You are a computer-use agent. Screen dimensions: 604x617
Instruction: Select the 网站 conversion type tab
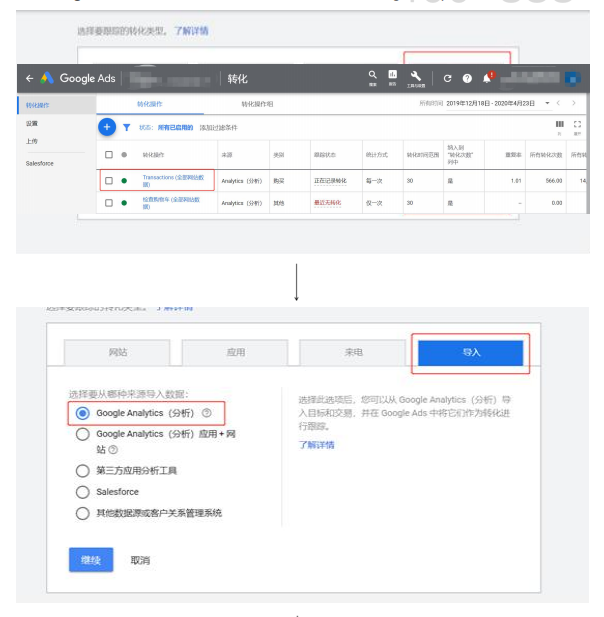coord(117,352)
